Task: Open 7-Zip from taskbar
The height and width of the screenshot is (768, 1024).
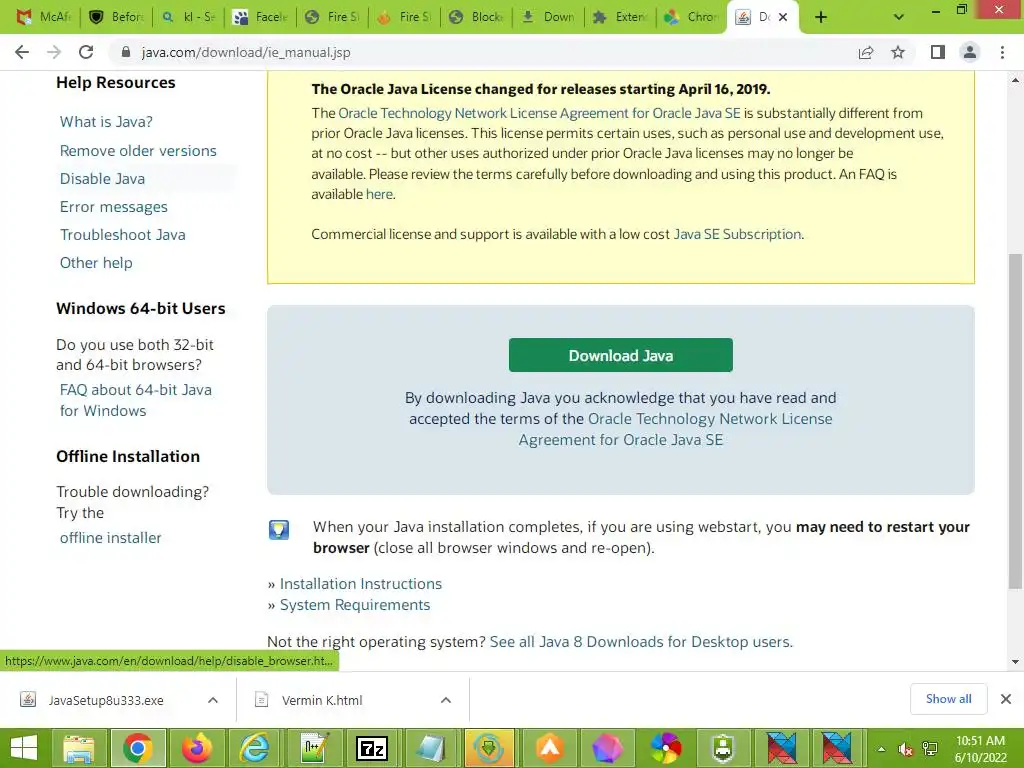Action: coord(372,748)
